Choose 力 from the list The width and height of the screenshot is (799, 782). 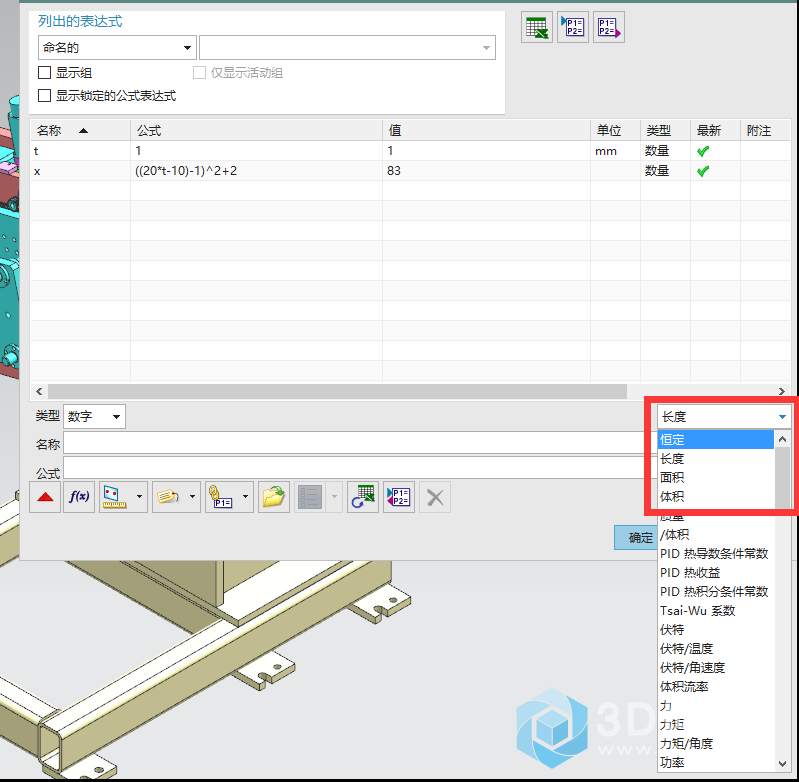pyautogui.click(x=716, y=706)
